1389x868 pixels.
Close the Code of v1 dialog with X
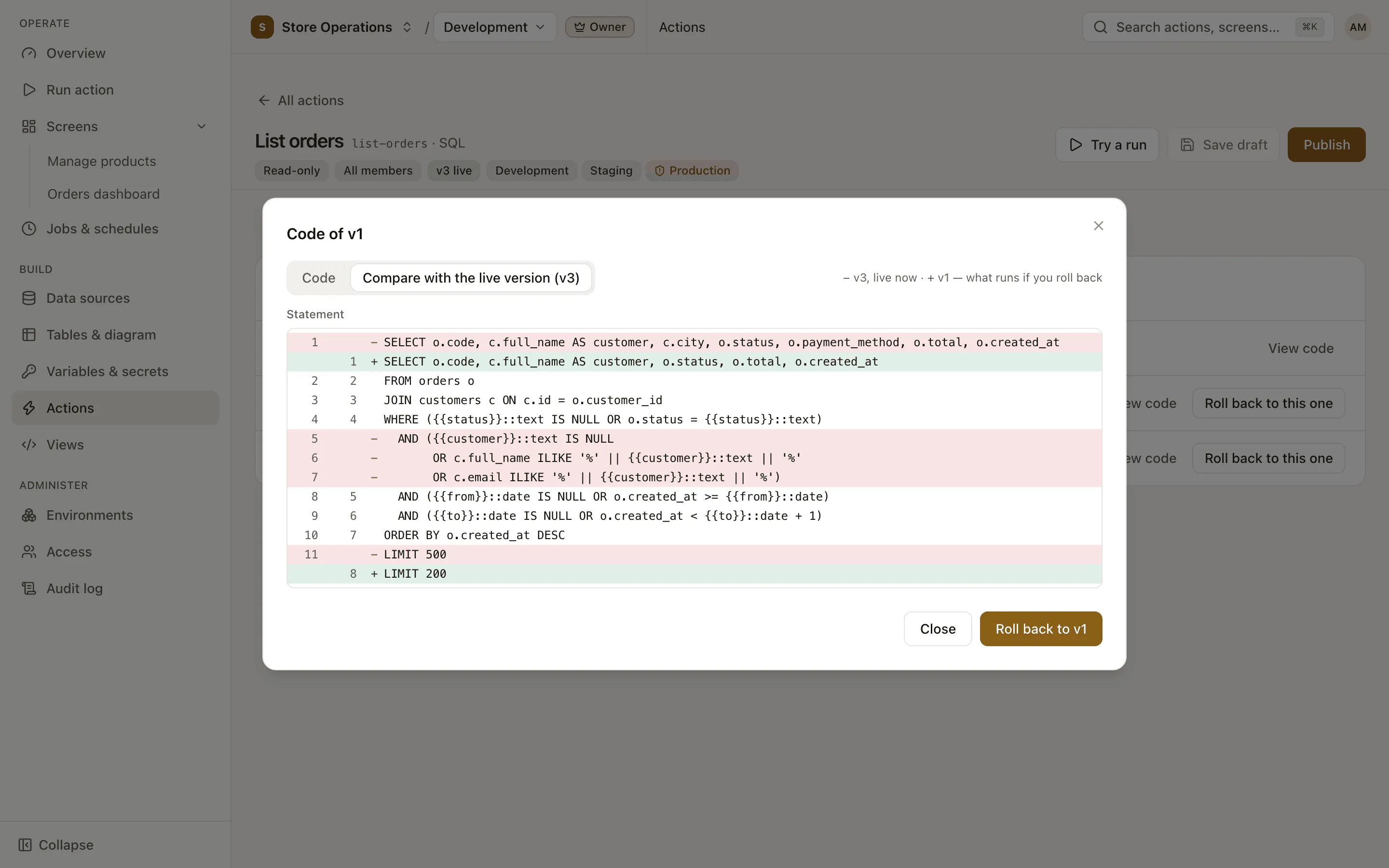coord(1098,226)
